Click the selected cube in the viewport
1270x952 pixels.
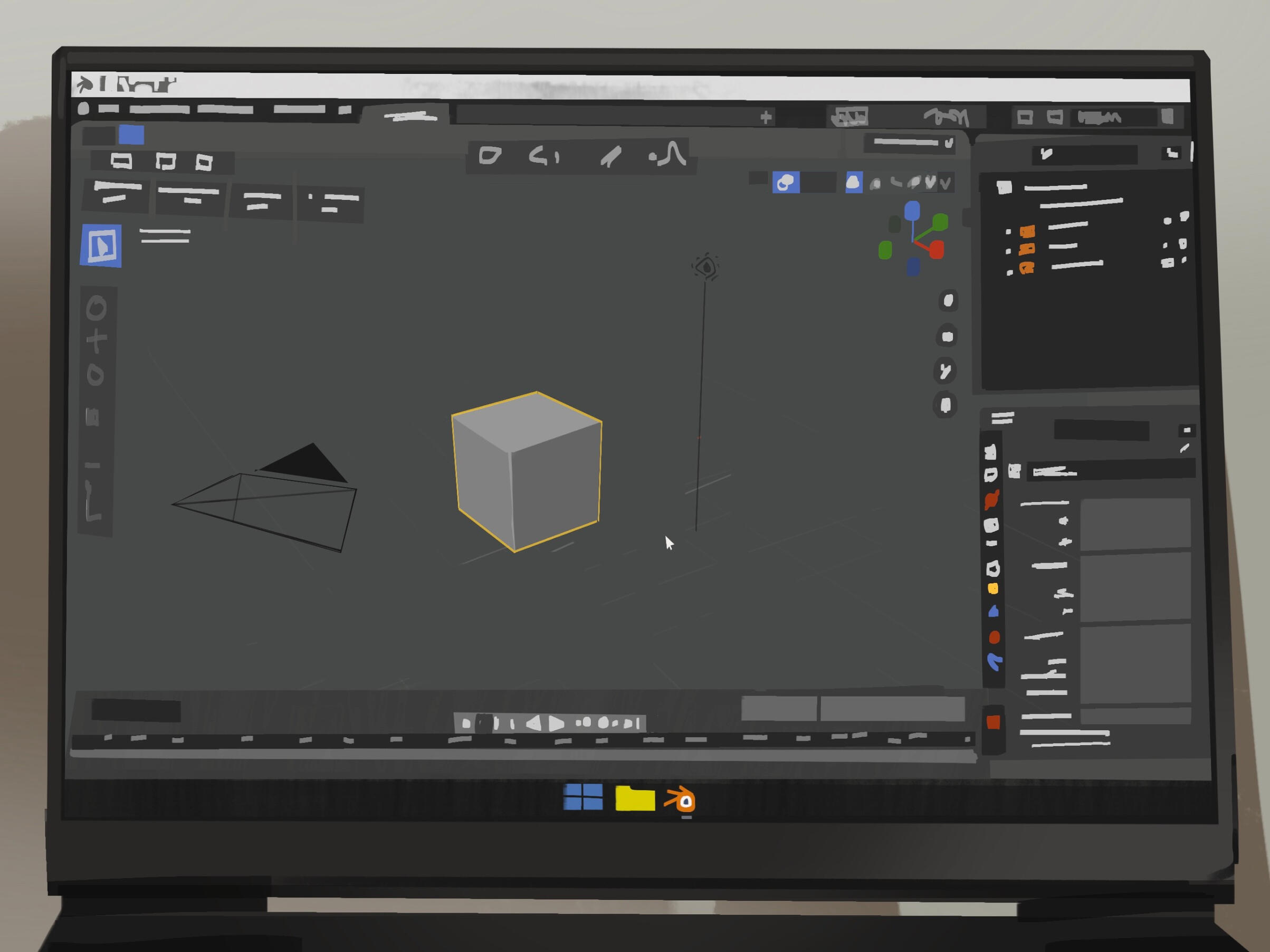pyautogui.click(x=527, y=471)
